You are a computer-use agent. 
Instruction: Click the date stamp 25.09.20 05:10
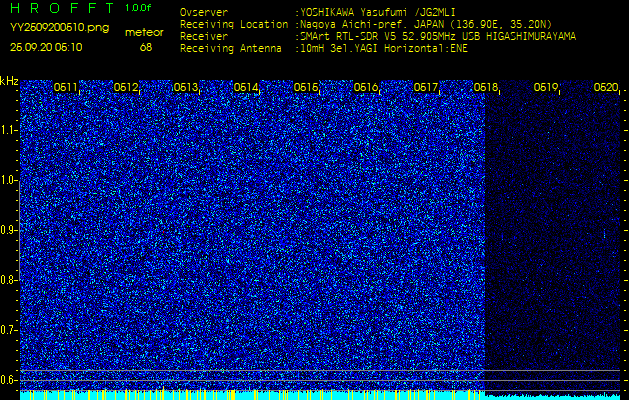(46, 47)
